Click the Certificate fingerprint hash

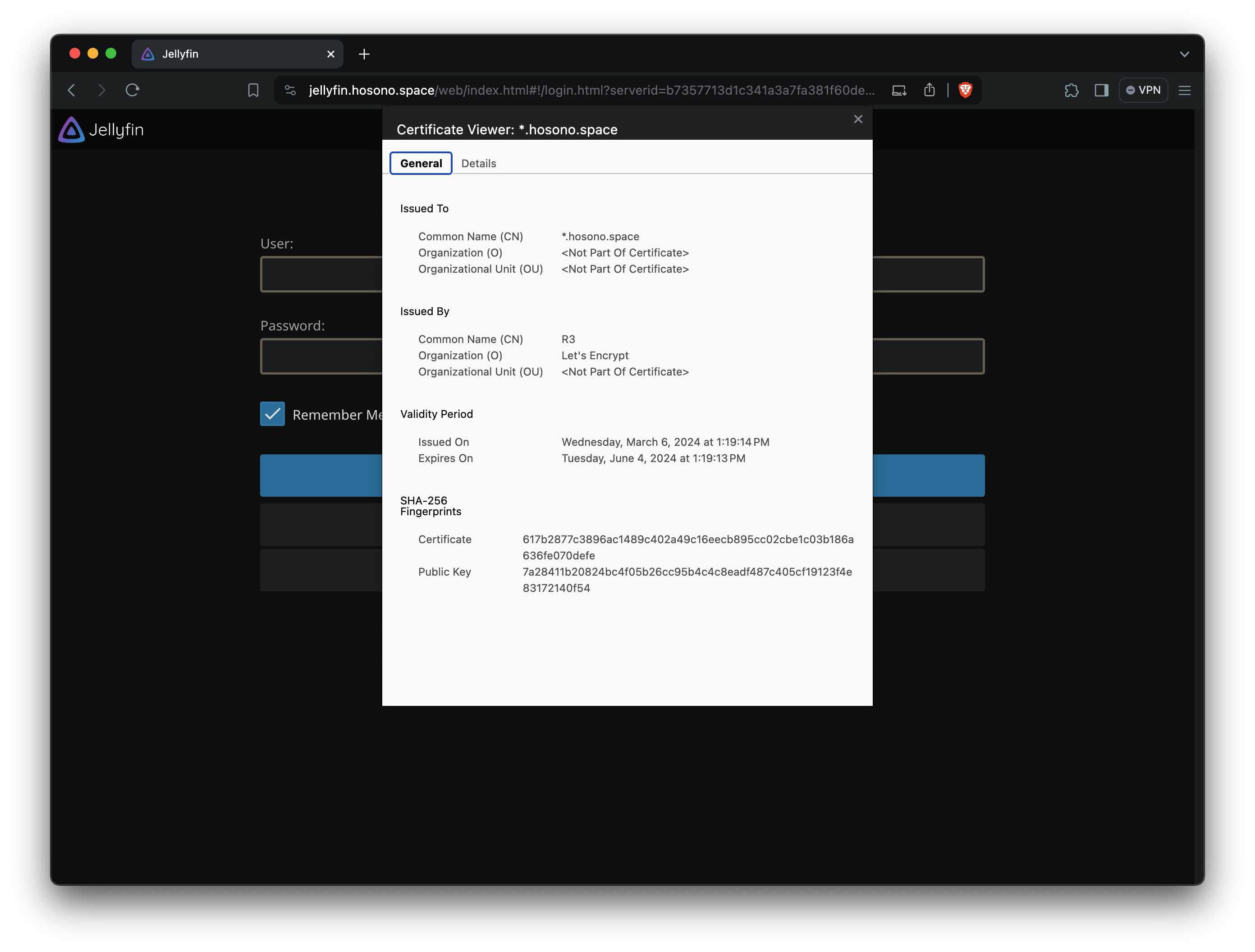687,548
